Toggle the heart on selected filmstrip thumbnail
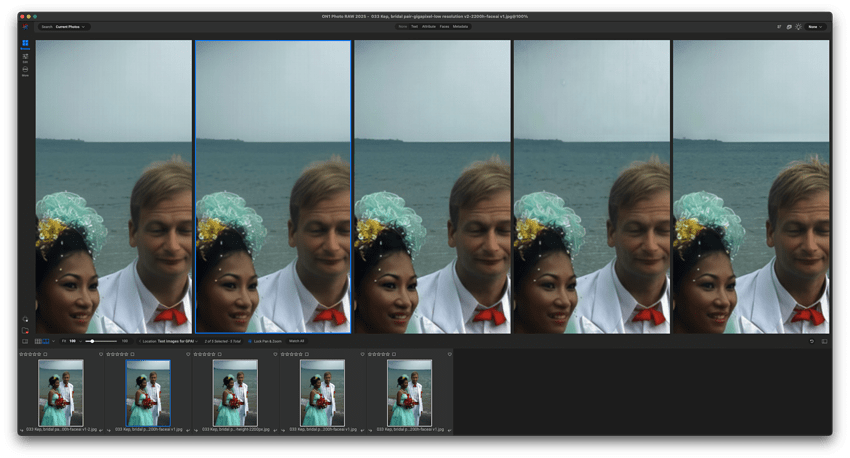 [188, 354]
